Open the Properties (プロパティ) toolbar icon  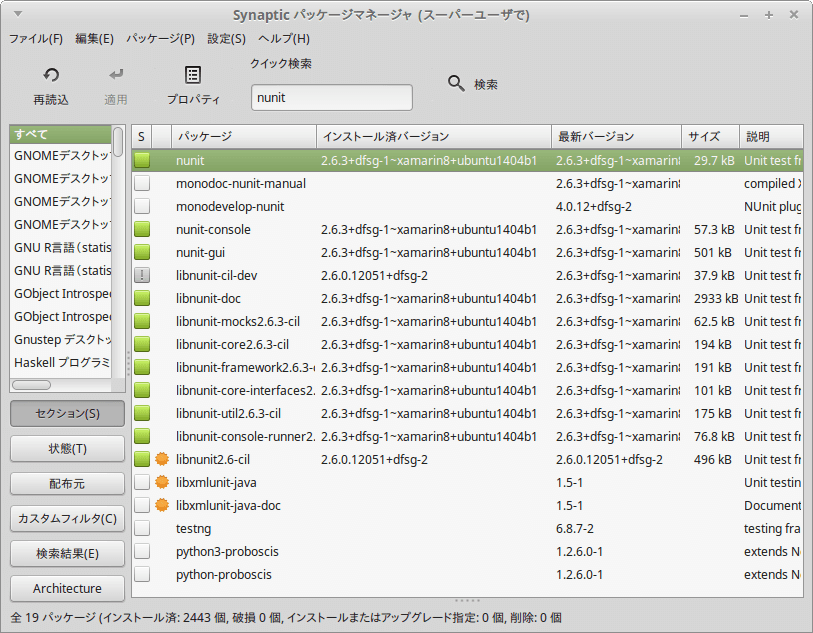(x=193, y=75)
